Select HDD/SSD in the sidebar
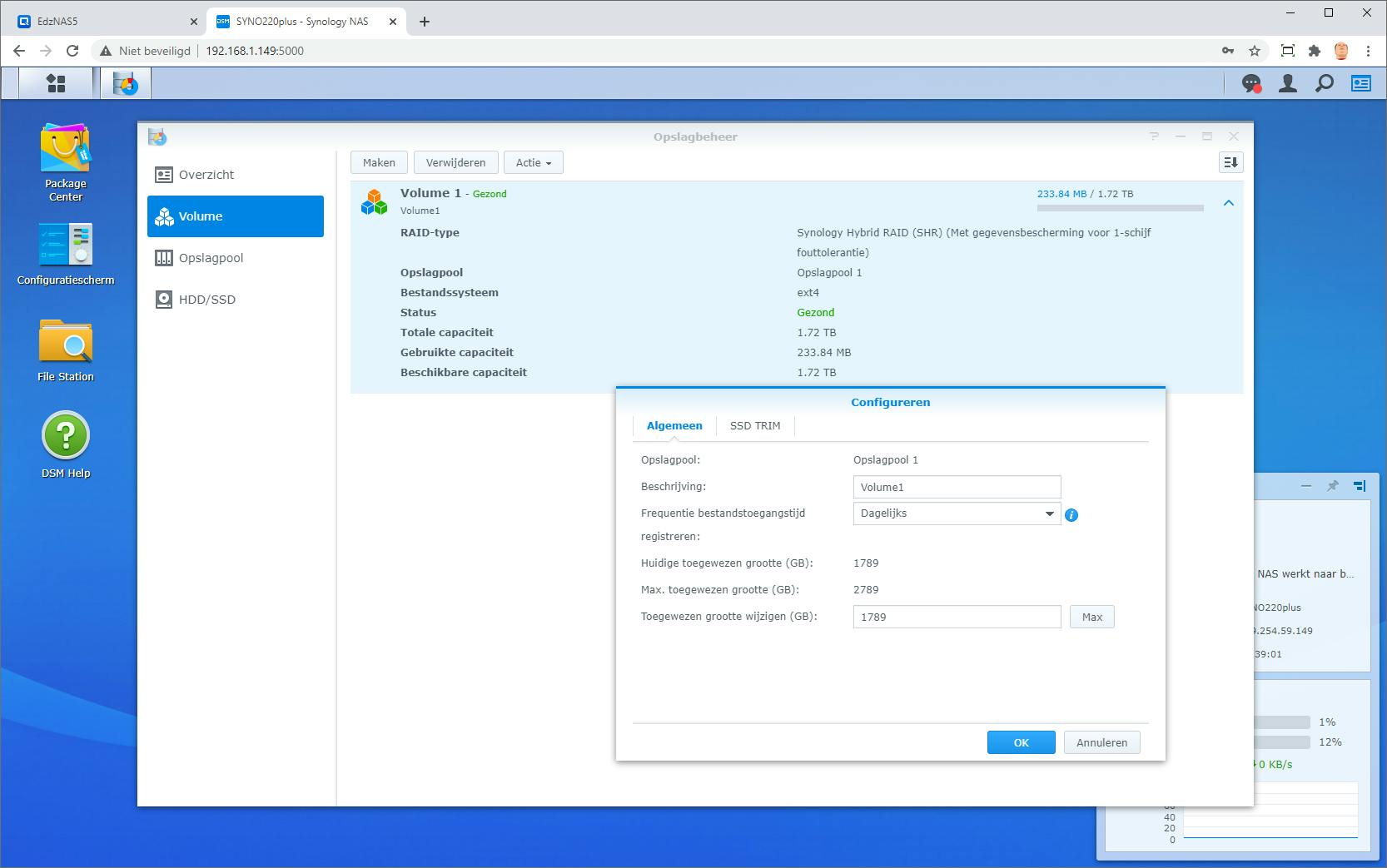 (x=236, y=300)
